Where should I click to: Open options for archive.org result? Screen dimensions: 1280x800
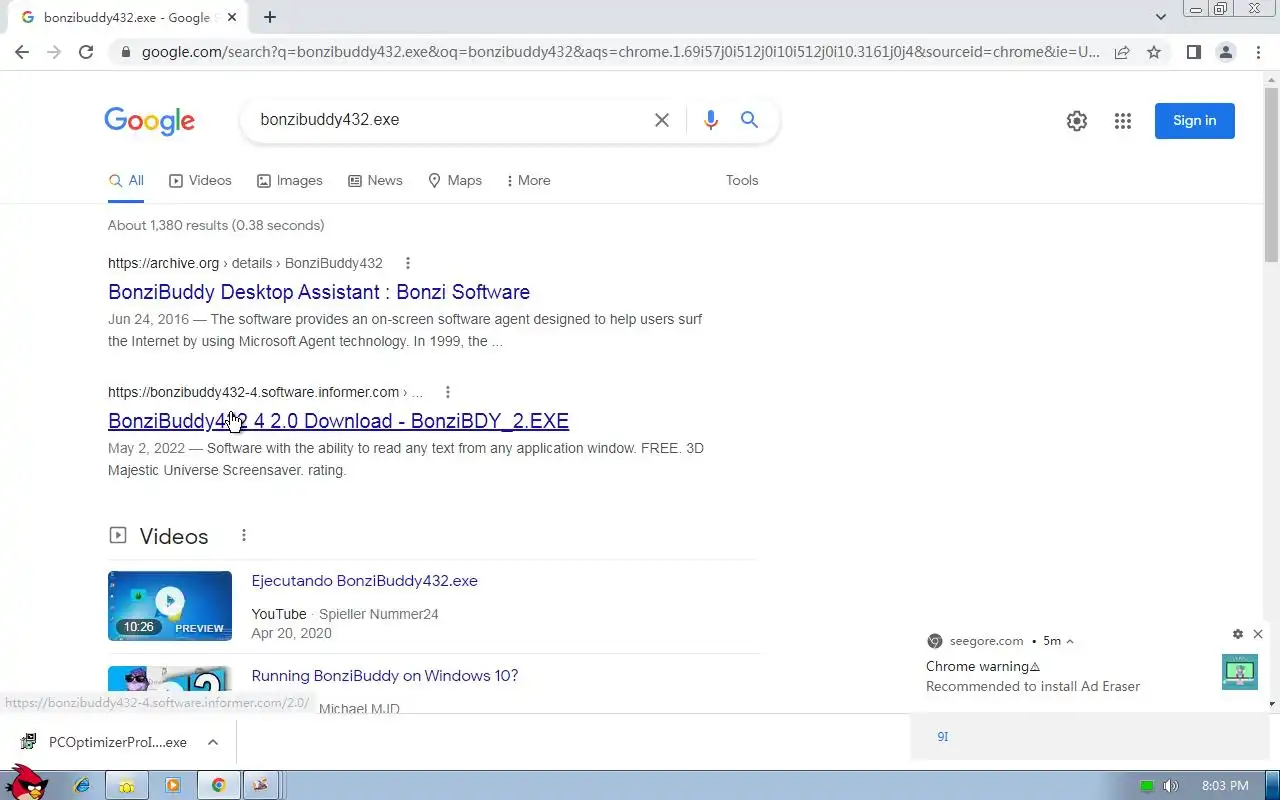click(408, 263)
